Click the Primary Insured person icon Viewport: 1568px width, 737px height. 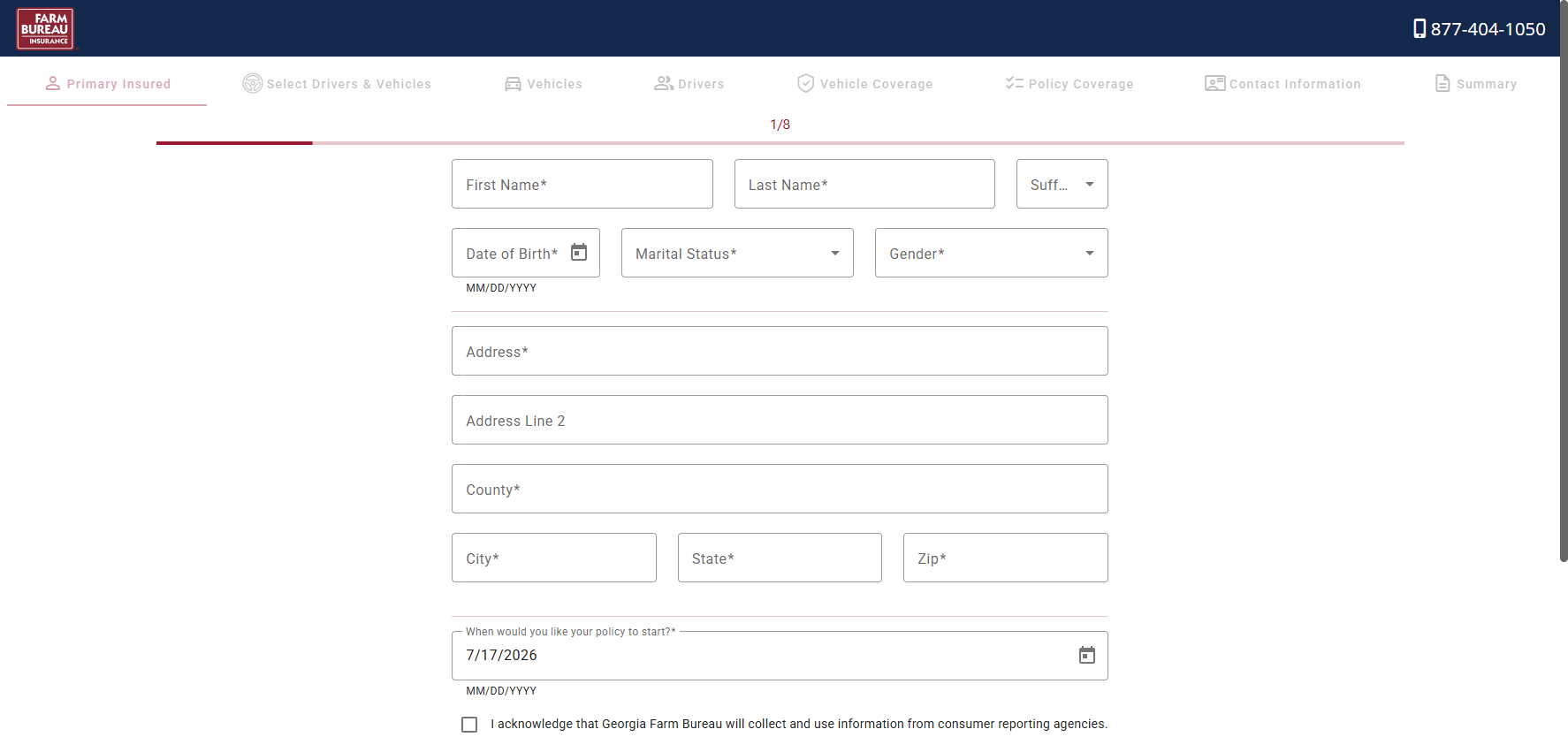[x=53, y=83]
